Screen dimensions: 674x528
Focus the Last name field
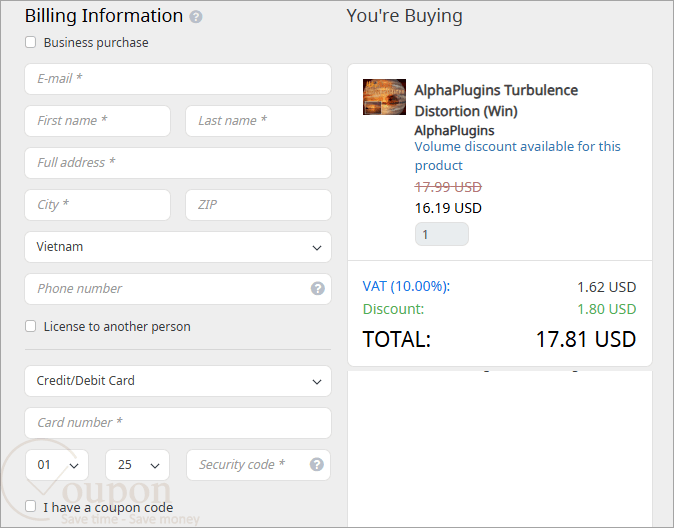point(258,121)
